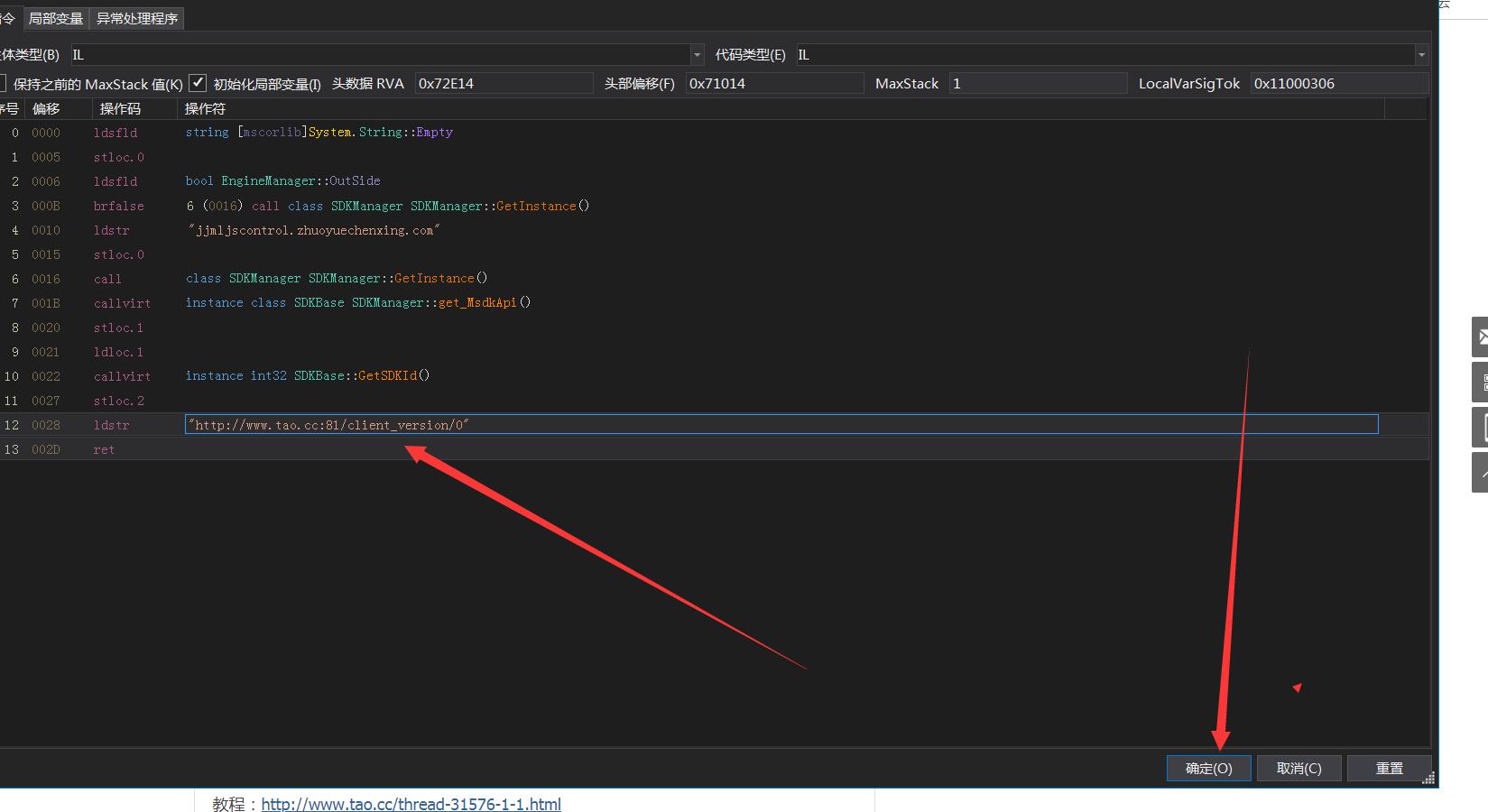
Task: Click the mobile device icon on right sidebar
Action: tap(1480, 428)
